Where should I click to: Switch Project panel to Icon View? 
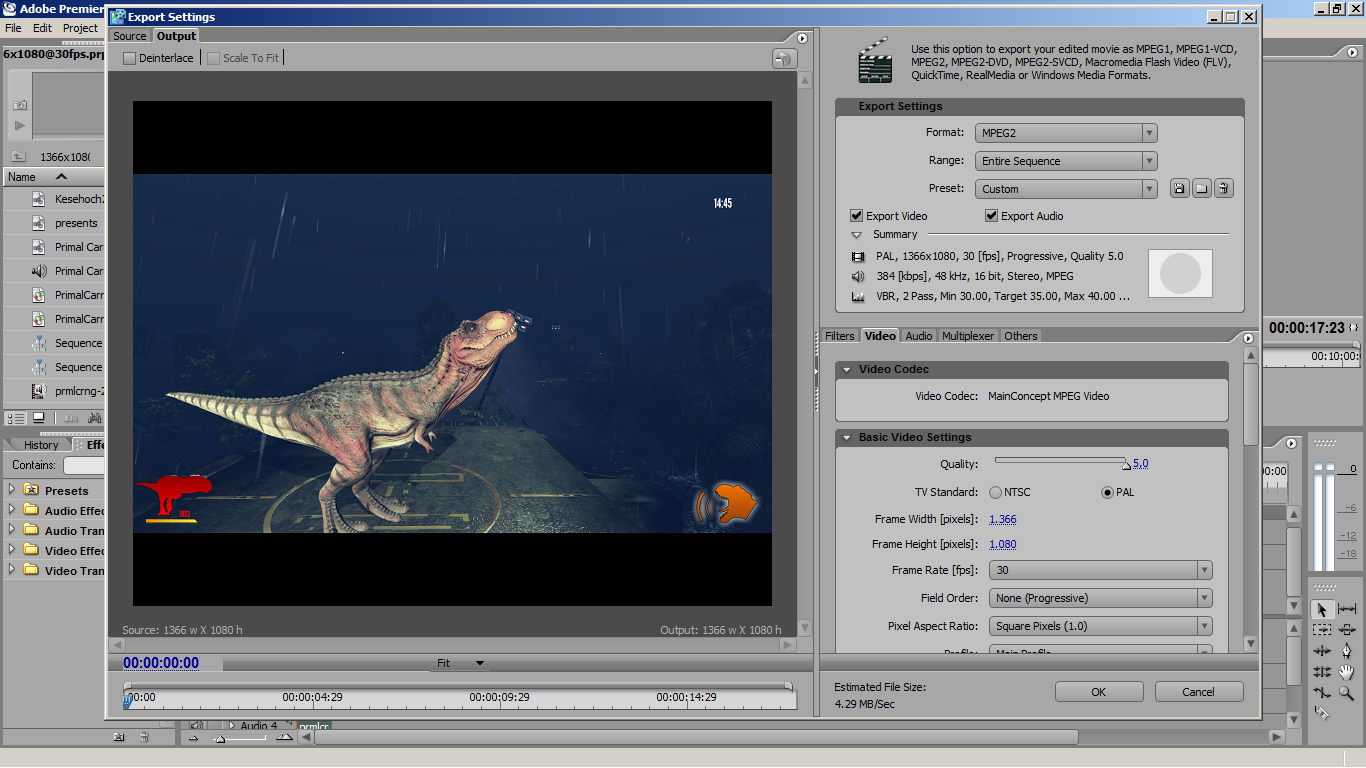38,418
